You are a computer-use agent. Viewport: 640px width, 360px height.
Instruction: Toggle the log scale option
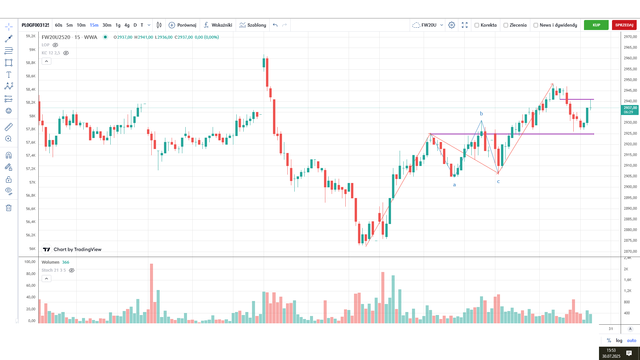(x=619, y=340)
